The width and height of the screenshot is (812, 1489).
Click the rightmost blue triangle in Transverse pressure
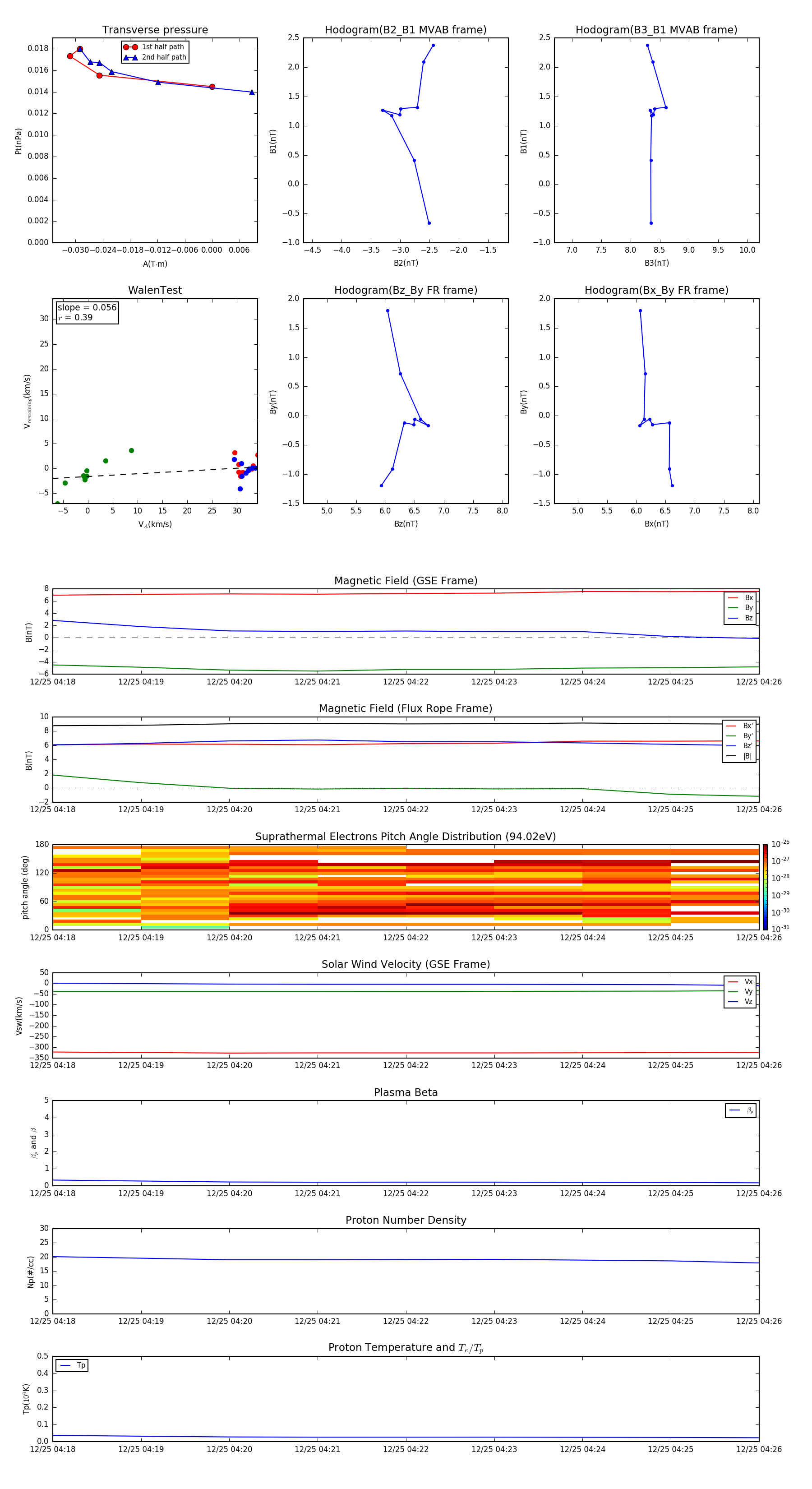tap(251, 92)
